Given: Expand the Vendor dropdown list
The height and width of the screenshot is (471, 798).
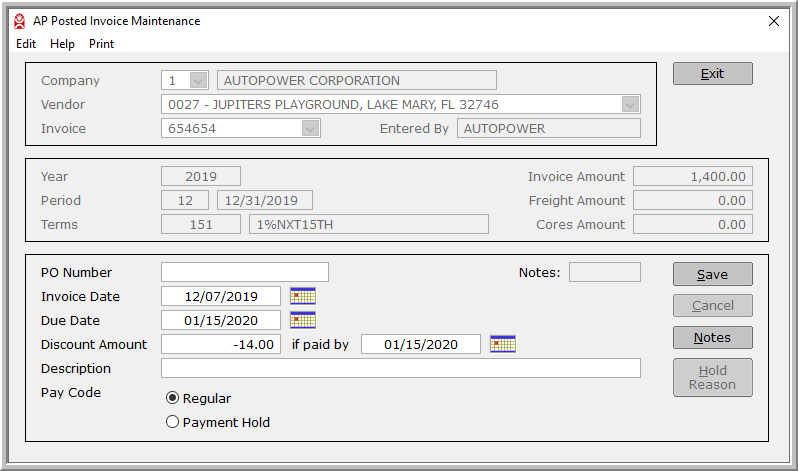Looking at the screenshot, I should click(x=629, y=105).
